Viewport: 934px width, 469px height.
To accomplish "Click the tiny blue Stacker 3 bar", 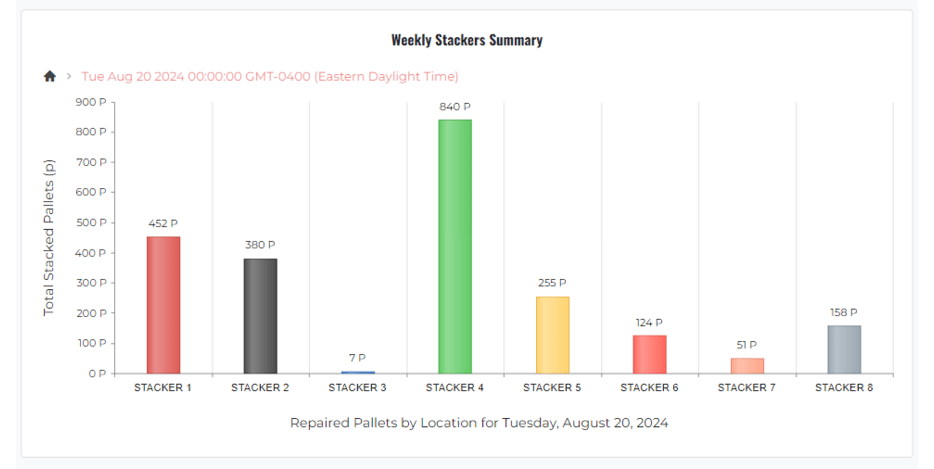I will [358, 372].
